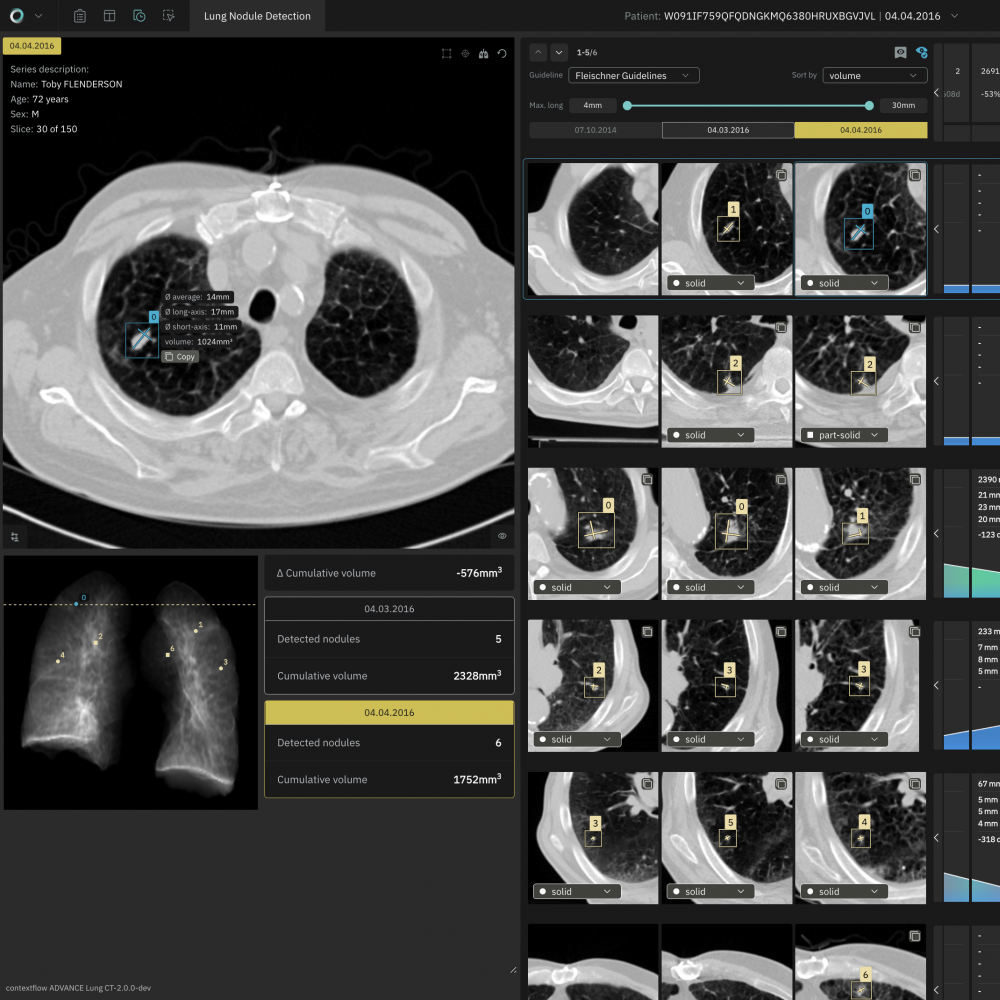
Task: Reset the CT view with the undo arrow
Action: point(502,54)
